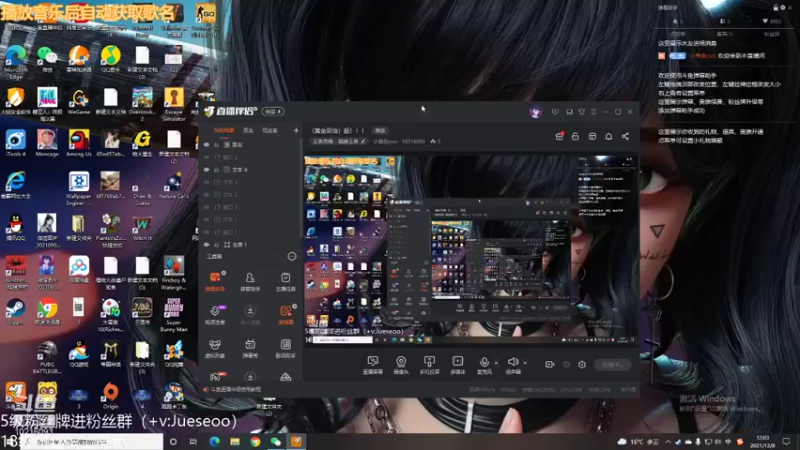Open Among Us desktop shortcut
Viewport: 800px width, 450px height.
(x=79, y=143)
